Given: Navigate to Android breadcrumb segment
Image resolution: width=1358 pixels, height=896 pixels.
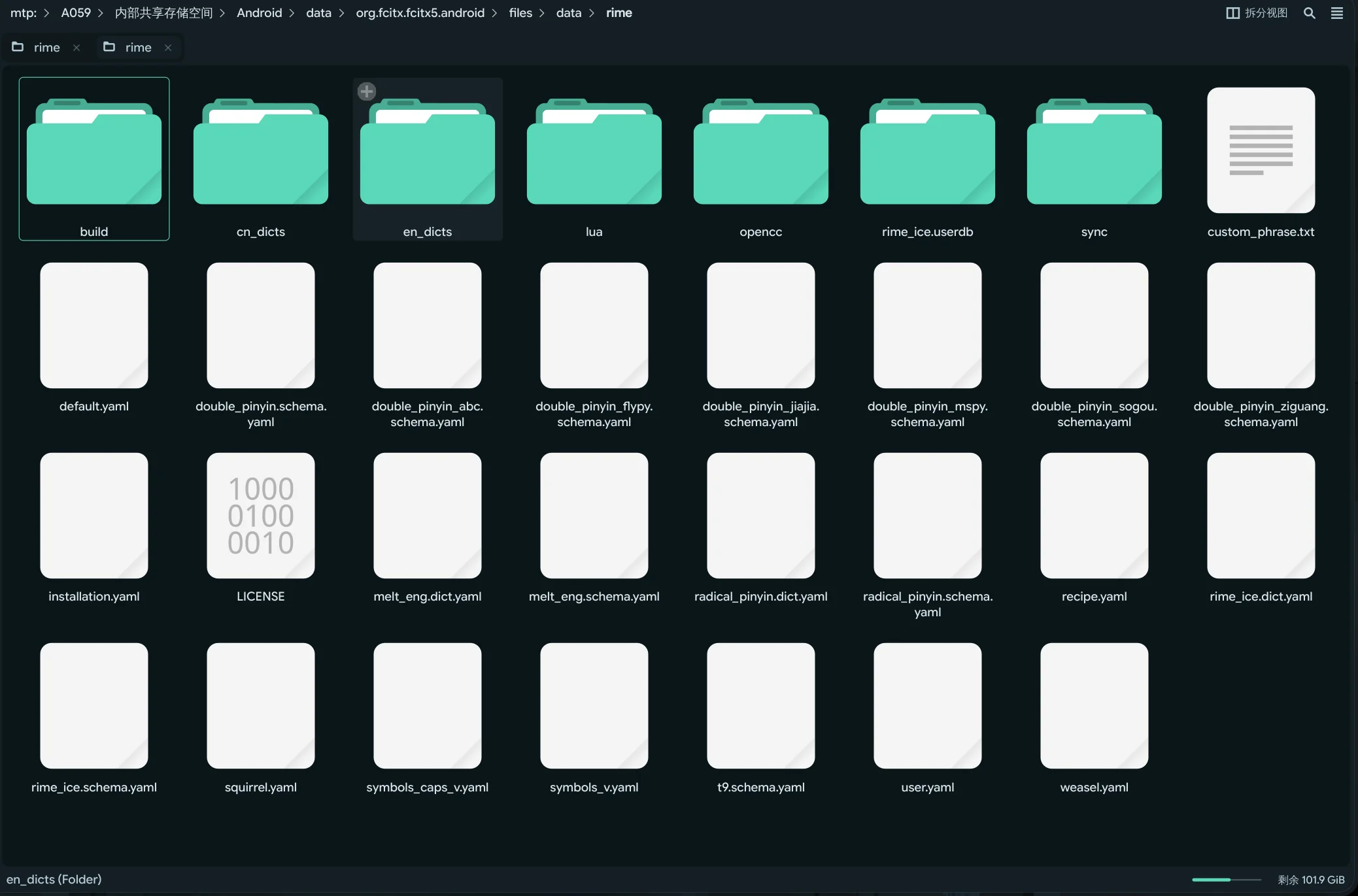Looking at the screenshot, I should point(260,13).
